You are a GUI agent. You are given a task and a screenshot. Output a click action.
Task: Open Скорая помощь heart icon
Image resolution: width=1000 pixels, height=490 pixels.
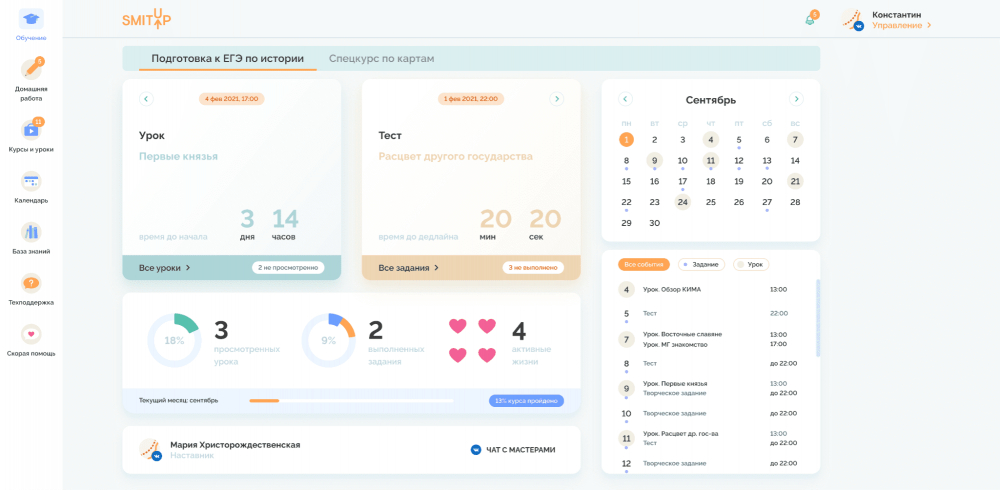[31, 334]
